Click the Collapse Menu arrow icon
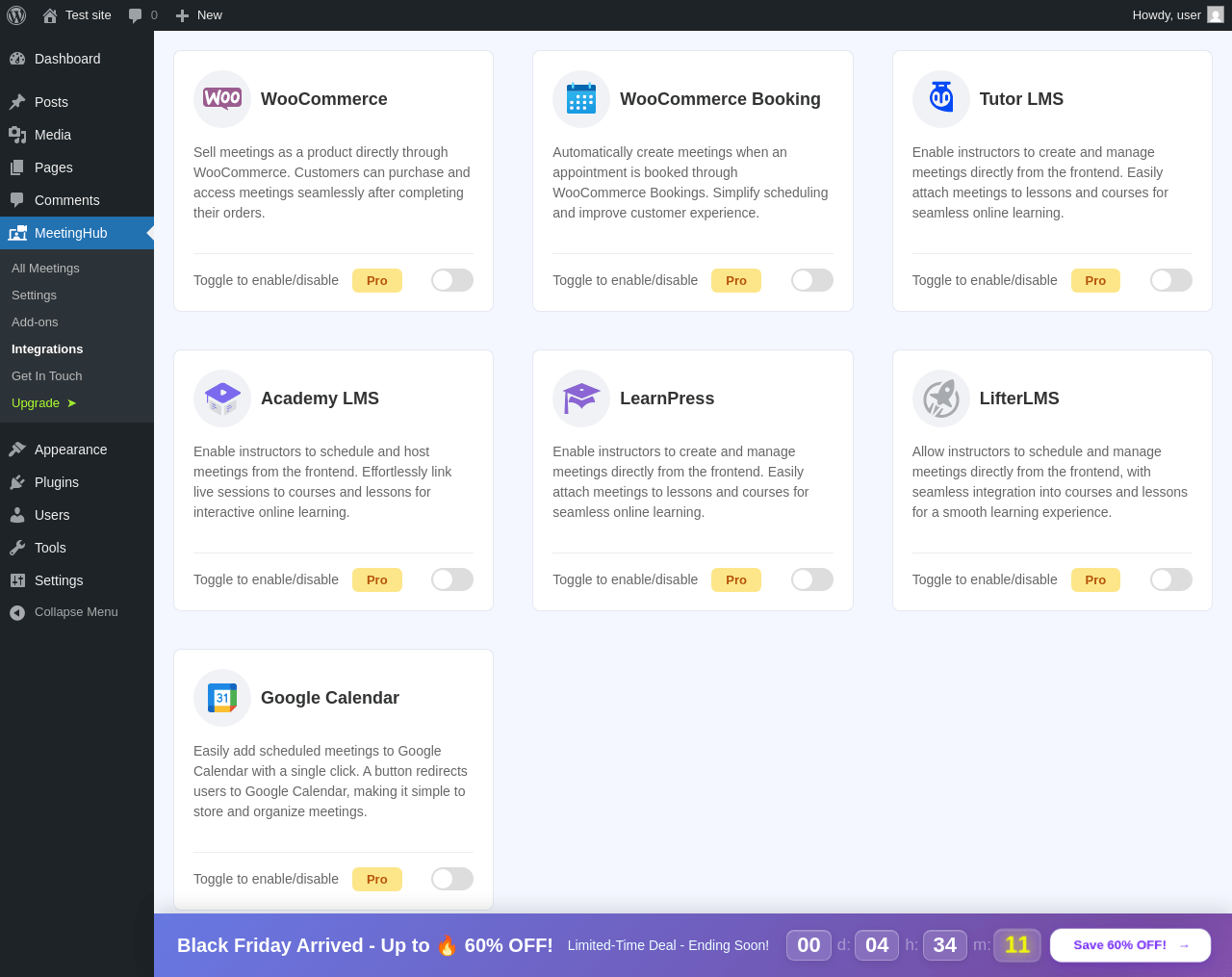1232x977 pixels. pyautogui.click(x=17, y=612)
